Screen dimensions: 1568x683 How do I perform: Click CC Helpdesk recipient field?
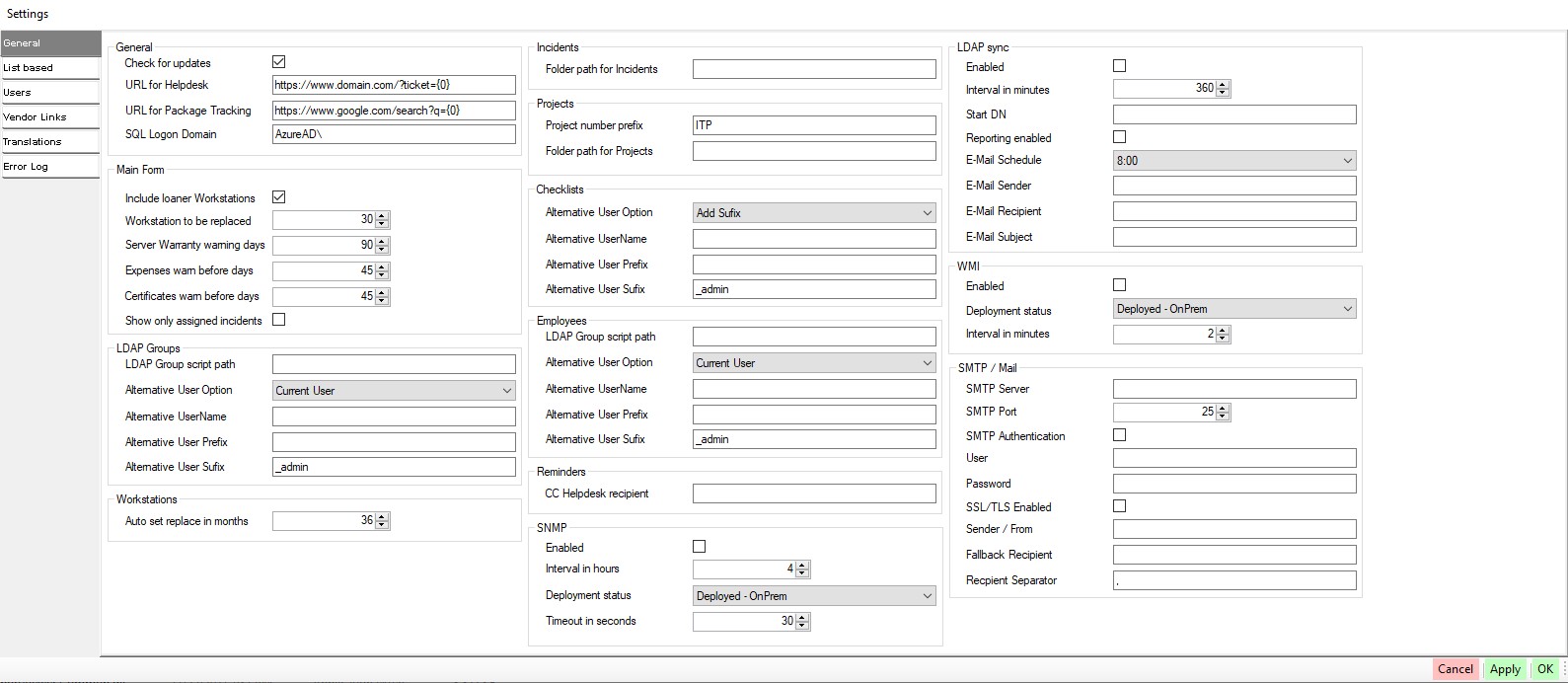(x=814, y=493)
